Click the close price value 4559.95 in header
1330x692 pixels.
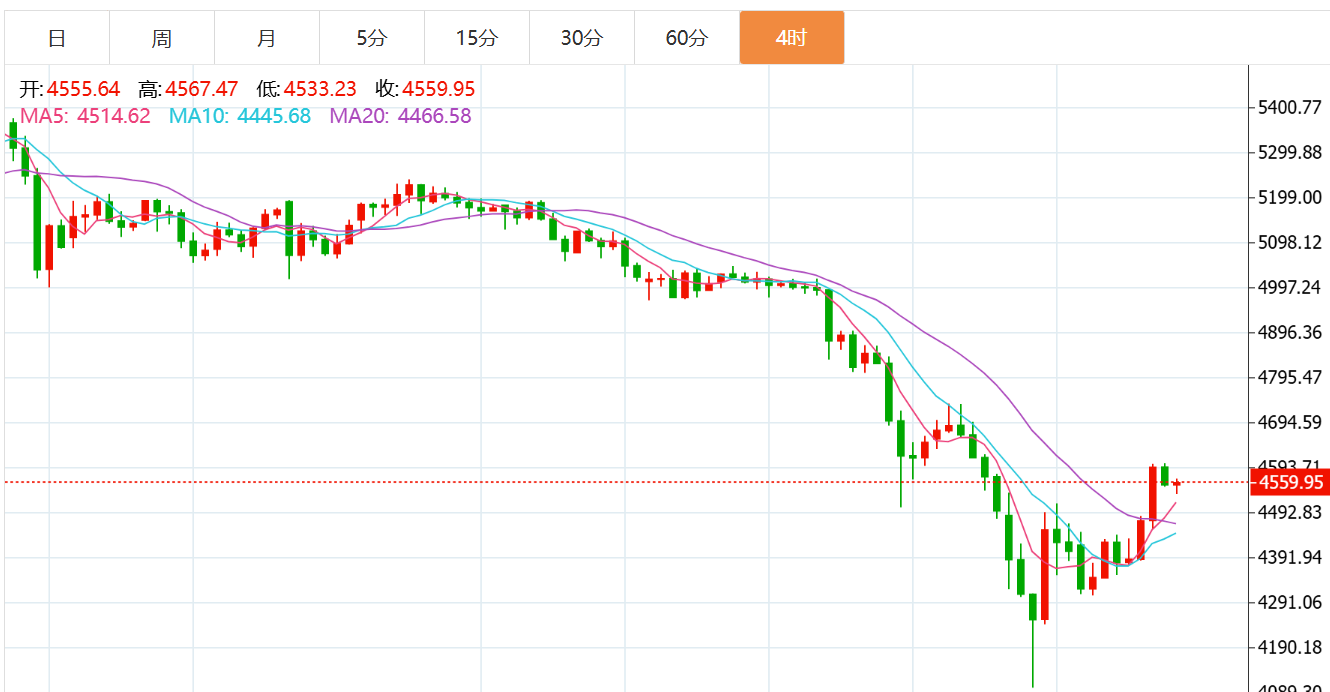point(439,90)
